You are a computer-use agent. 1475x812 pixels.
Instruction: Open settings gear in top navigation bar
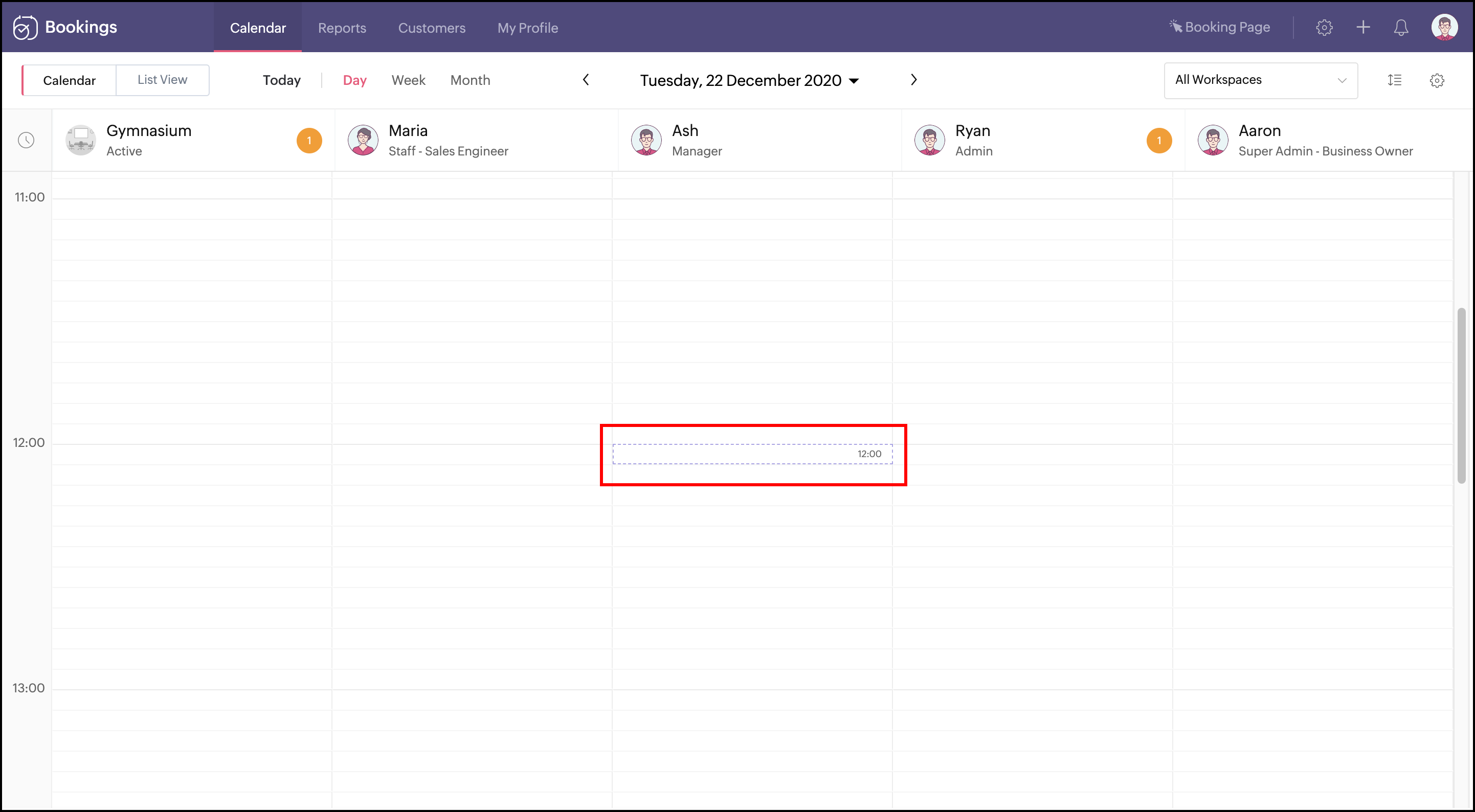click(1324, 28)
